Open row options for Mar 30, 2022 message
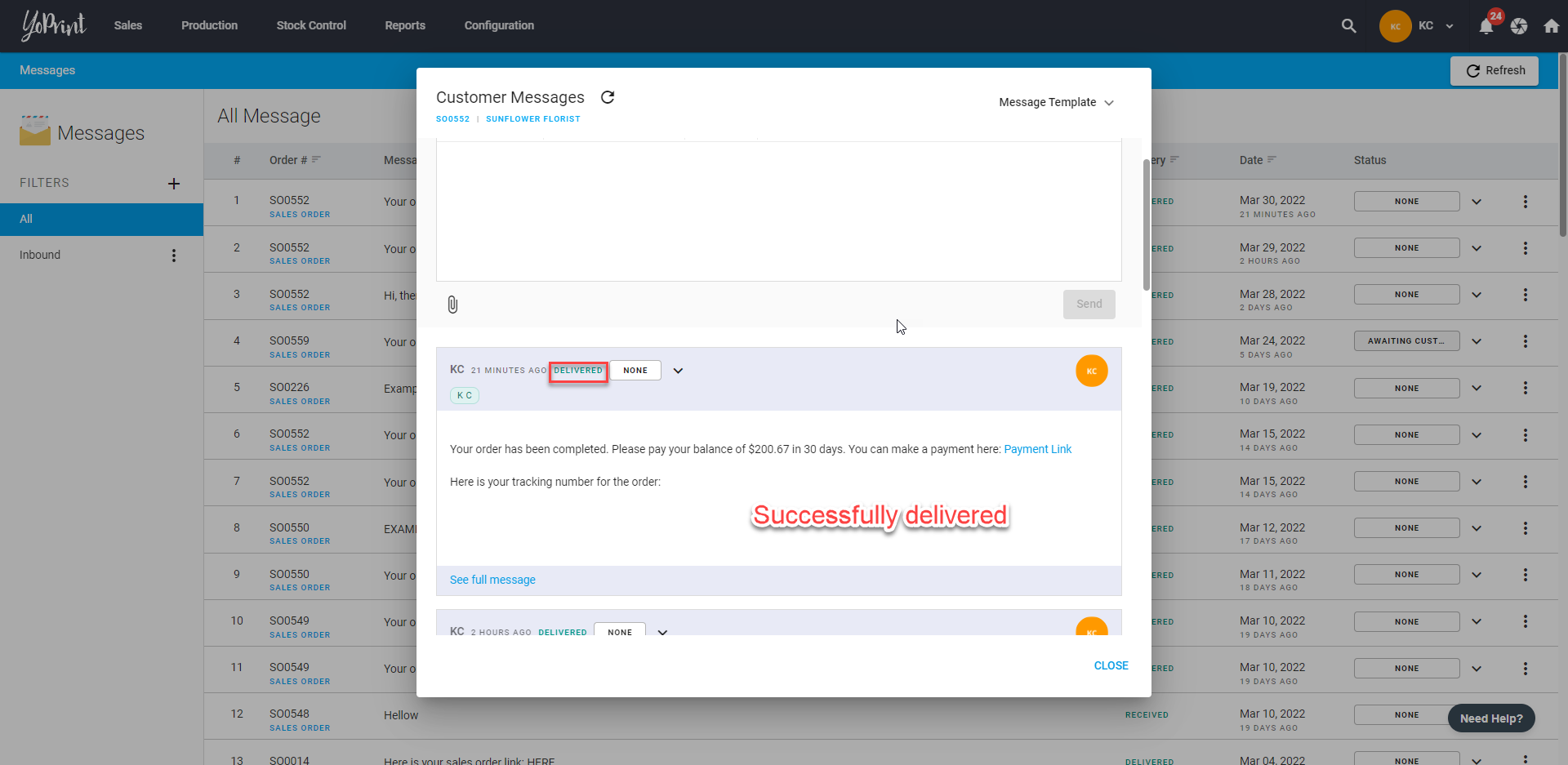 (x=1525, y=202)
